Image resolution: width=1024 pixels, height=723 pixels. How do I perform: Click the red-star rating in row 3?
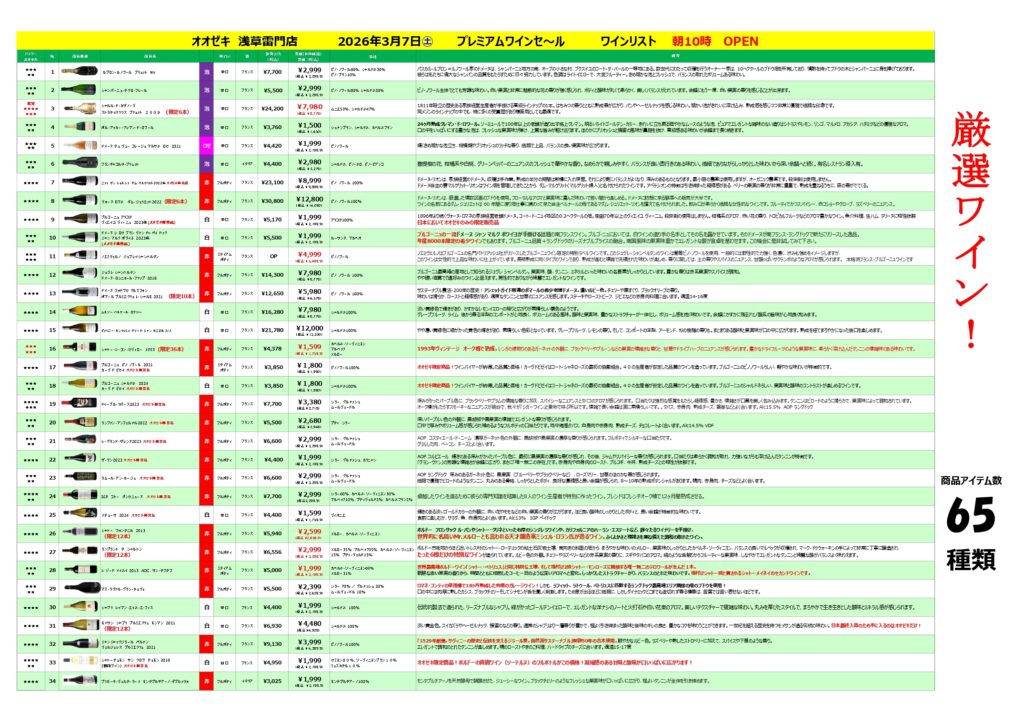[31, 108]
